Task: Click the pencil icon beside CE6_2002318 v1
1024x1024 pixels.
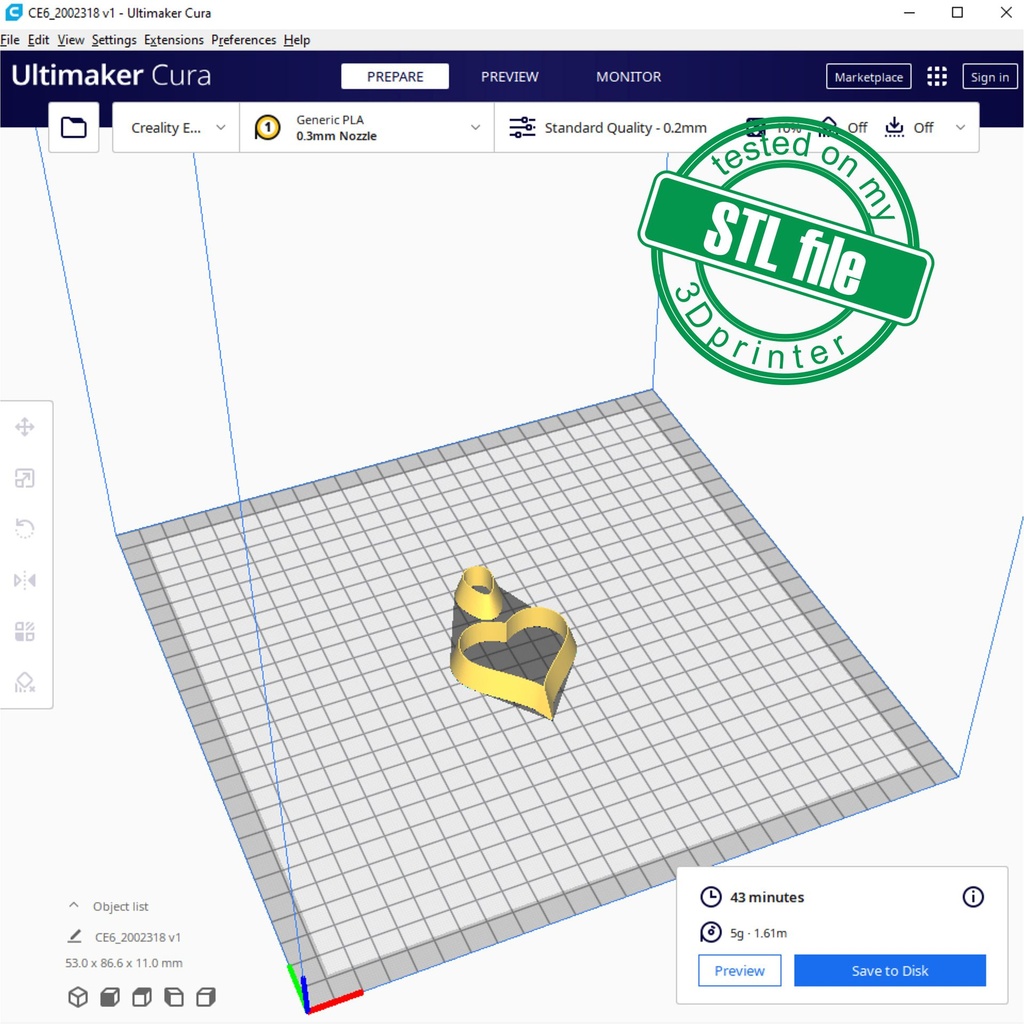Action: (74, 937)
